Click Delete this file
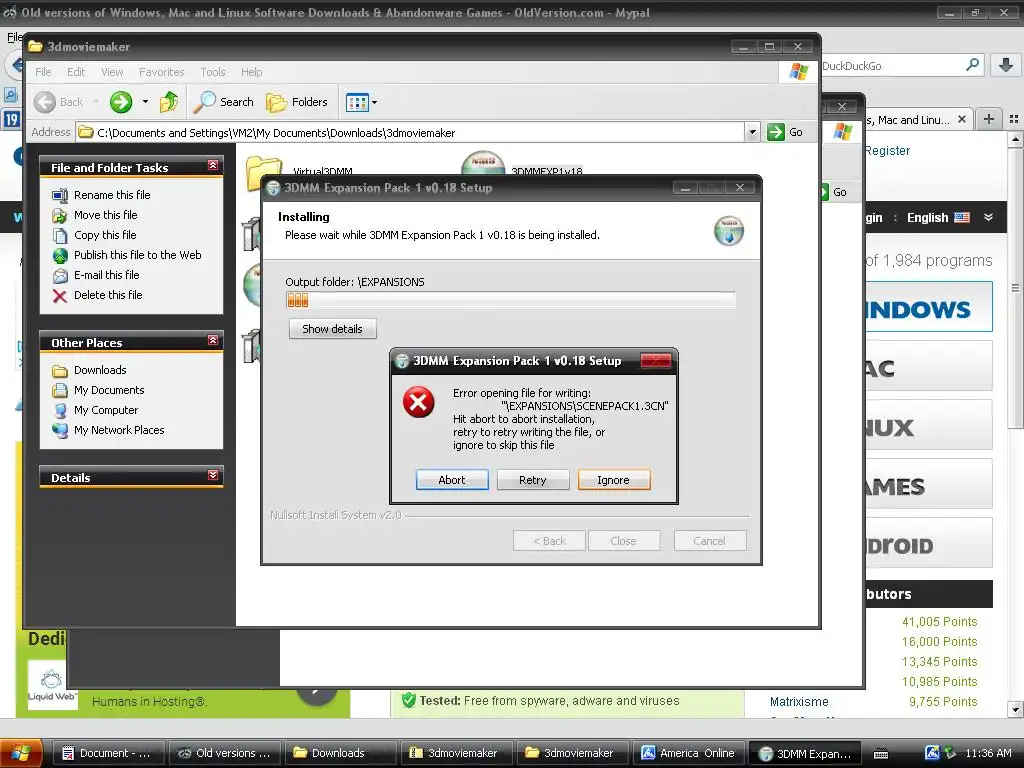The height and width of the screenshot is (768, 1024). (x=108, y=295)
